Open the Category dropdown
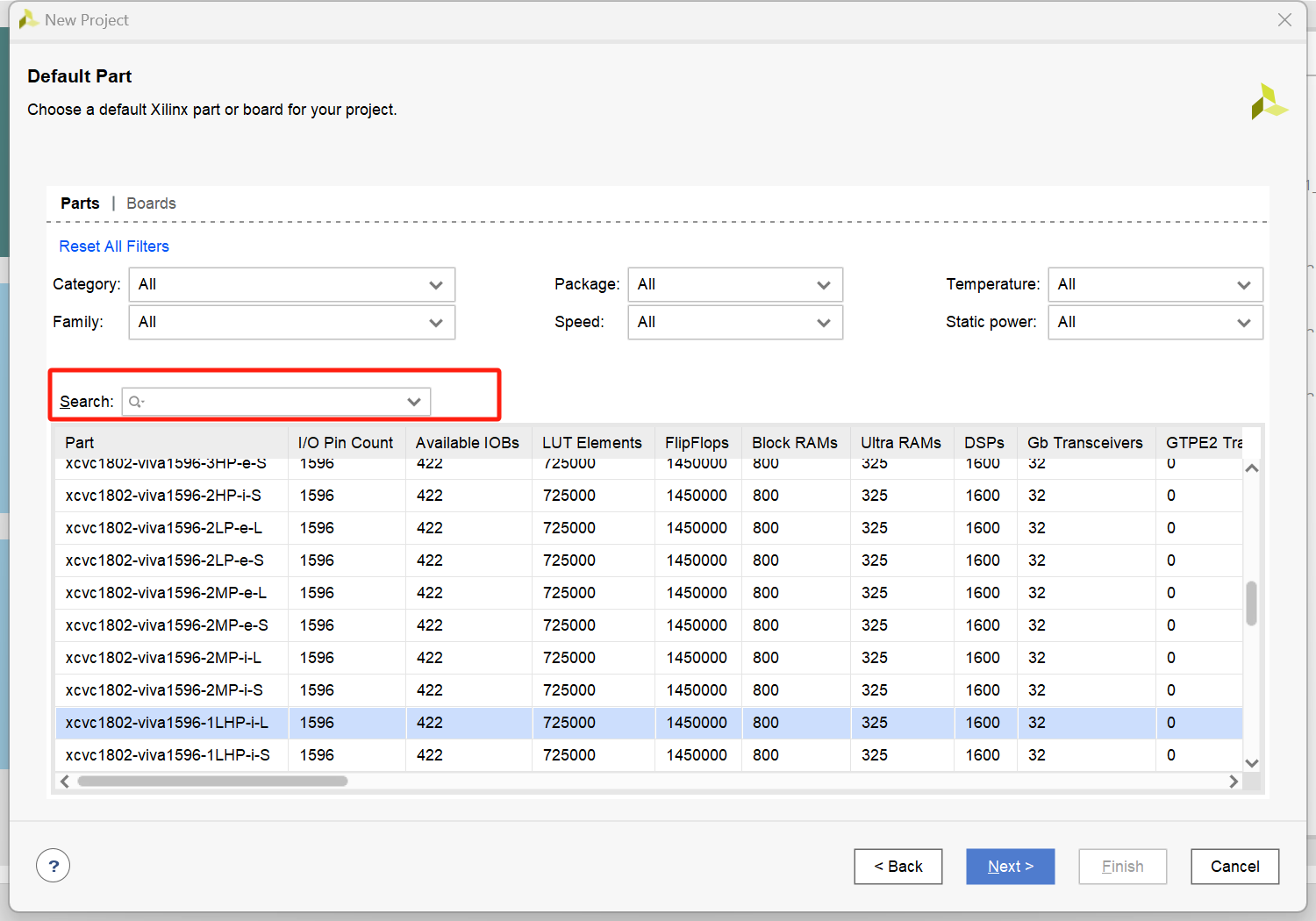The image size is (1316, 921). tap(291, 284)
